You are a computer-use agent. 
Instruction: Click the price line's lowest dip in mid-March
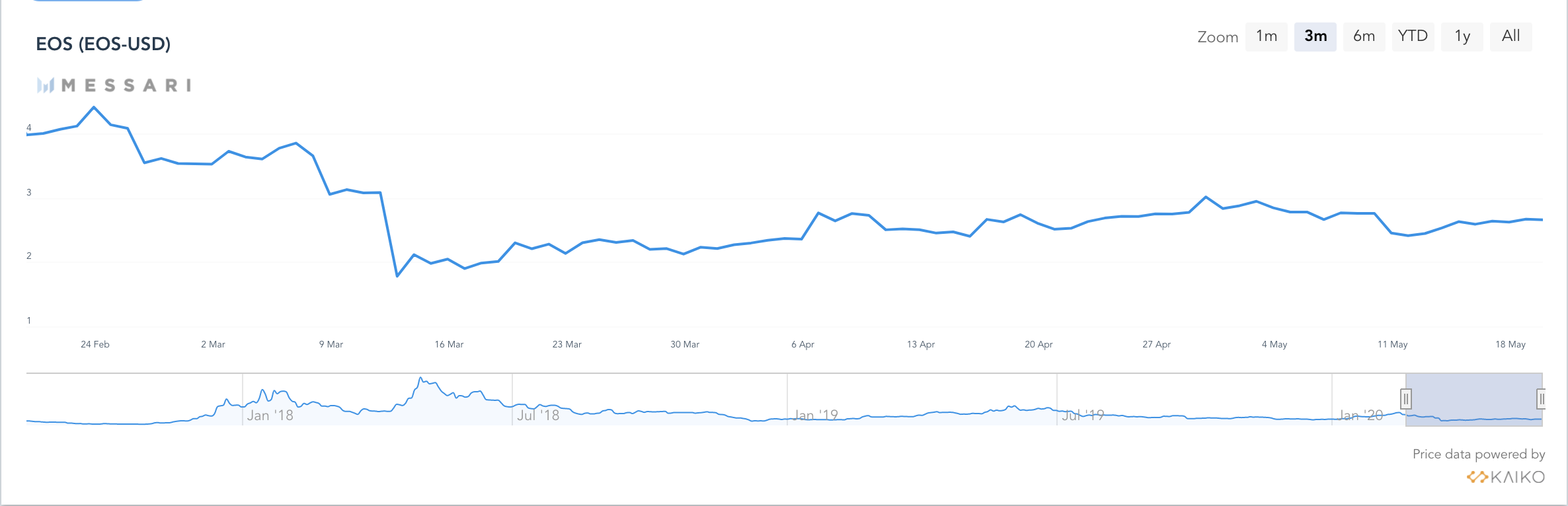[x=397, y=276]
